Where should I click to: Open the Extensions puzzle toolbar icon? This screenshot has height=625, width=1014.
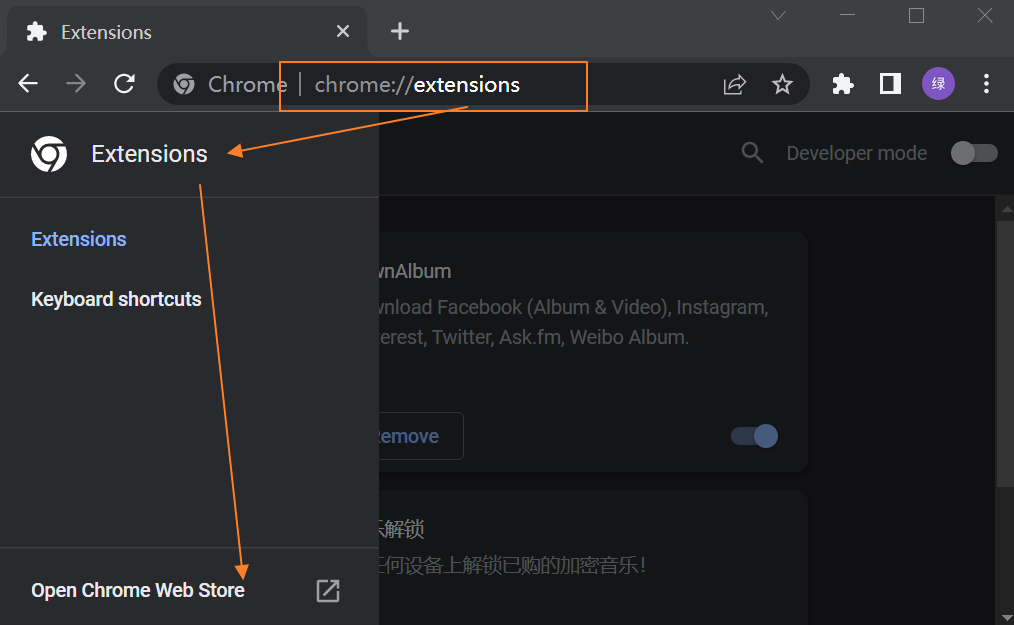pos(843,84)
